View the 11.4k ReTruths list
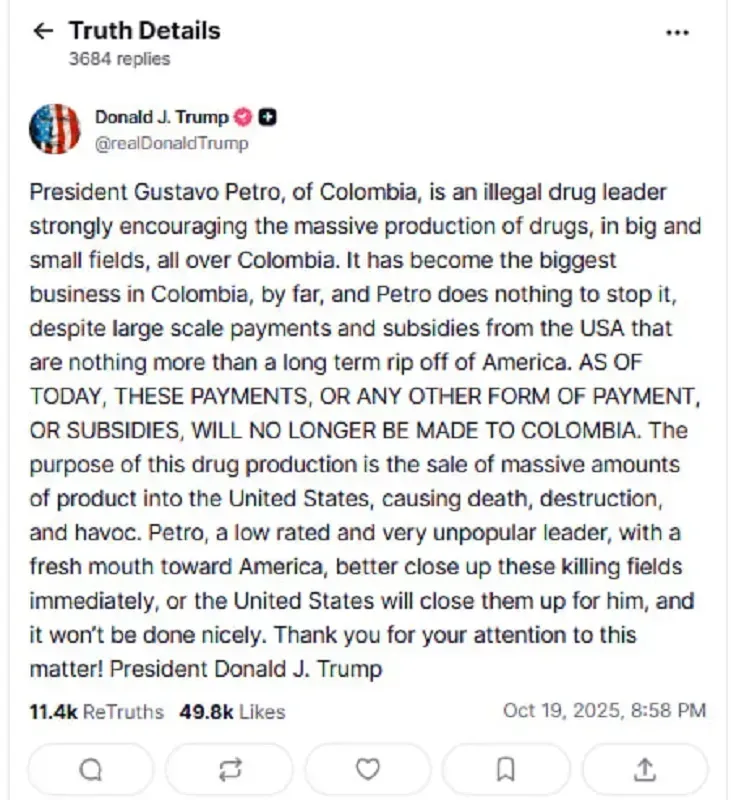Image resolution: width=731 pixels, height=800 pixels. pyautogui.click(x=96, y=711)
